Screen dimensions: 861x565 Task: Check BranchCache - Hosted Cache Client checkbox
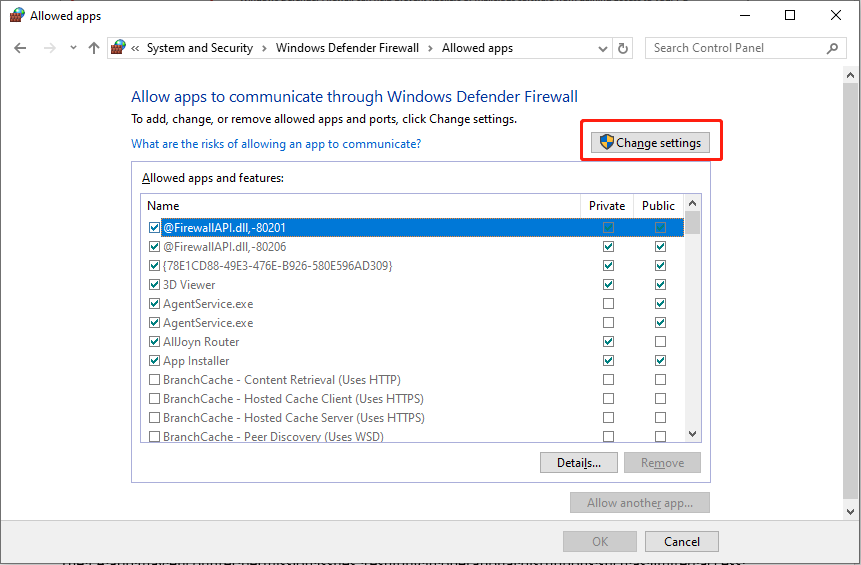pos(154,399)
